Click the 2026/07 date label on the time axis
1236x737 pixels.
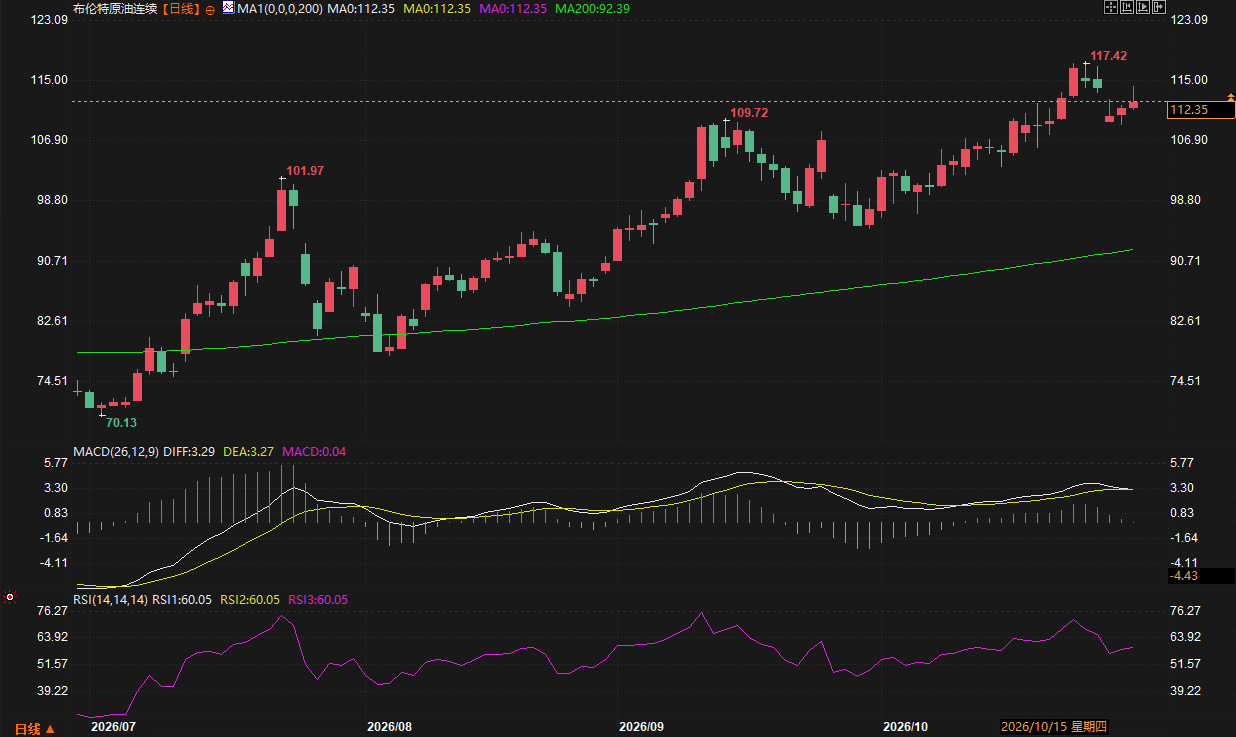pos(113,727)
